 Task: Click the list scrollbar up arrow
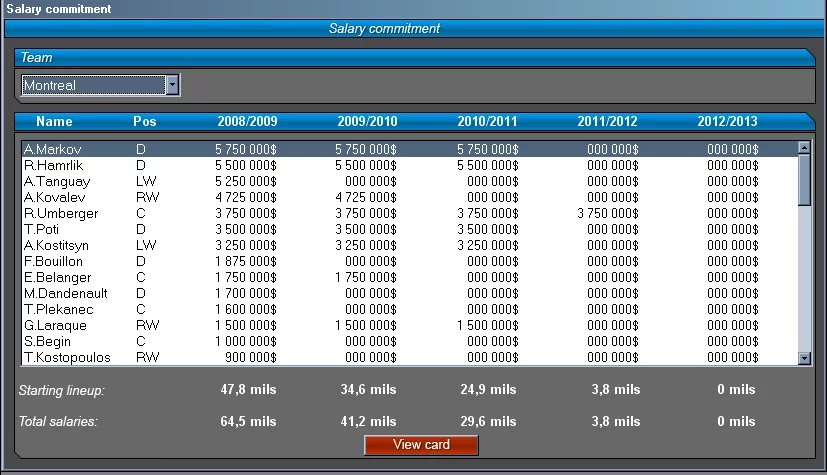(x=804, y=148)
